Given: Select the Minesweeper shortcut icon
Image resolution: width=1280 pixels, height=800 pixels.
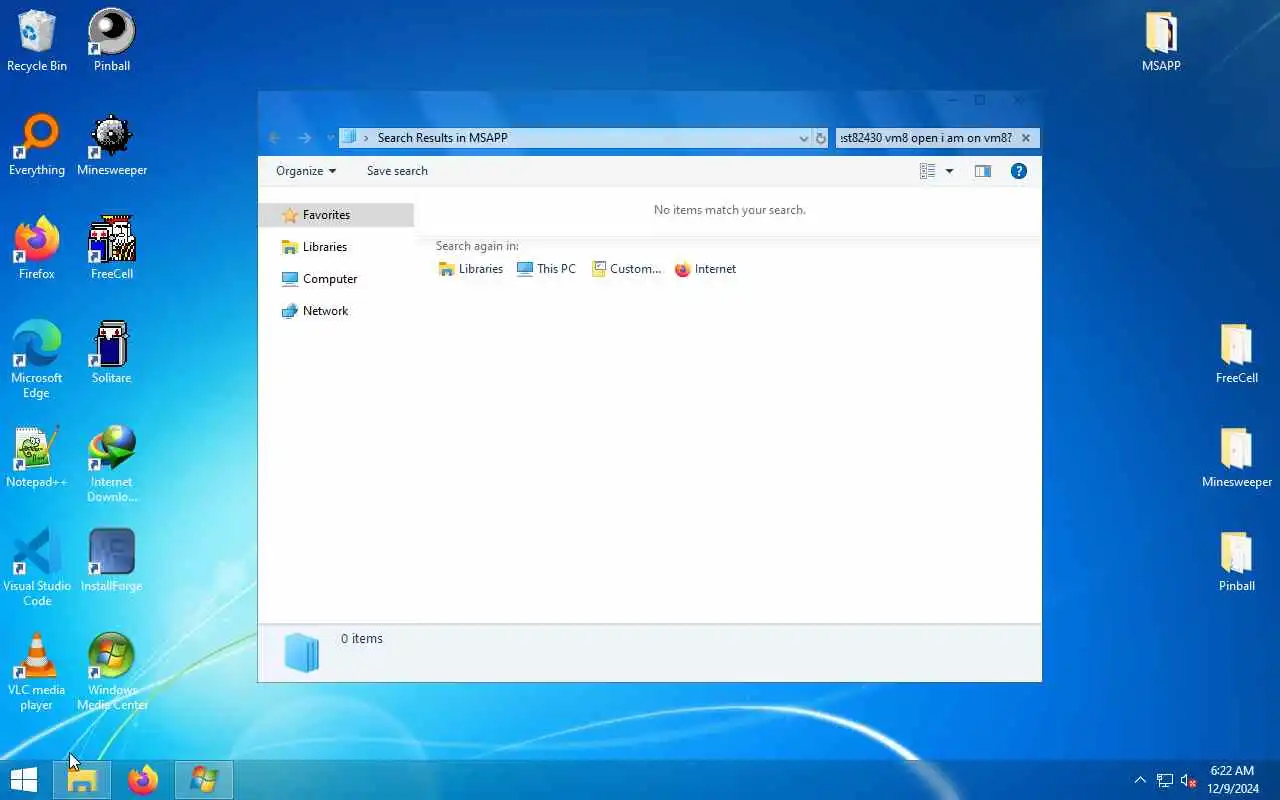Looking at the screenshot, I should [112, 145].
